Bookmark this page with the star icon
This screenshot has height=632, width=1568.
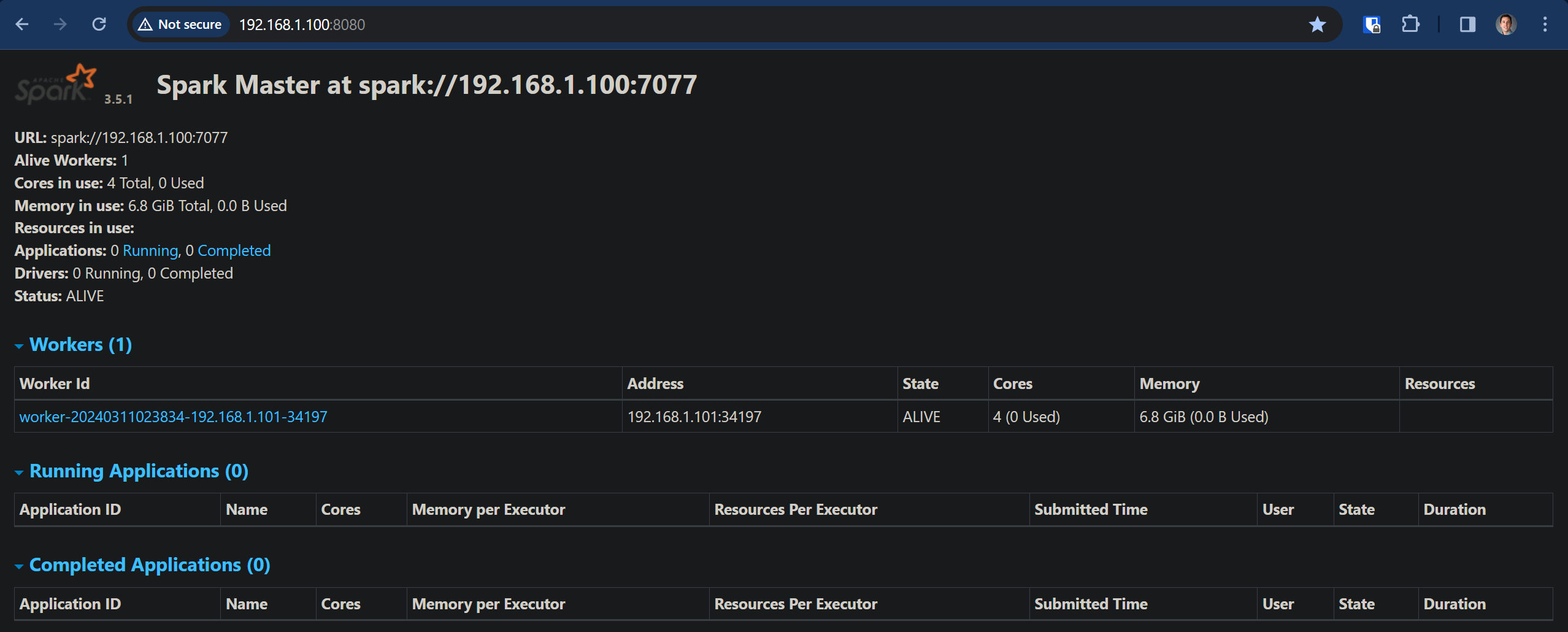pyautogui.click(x=1317, y=25)
